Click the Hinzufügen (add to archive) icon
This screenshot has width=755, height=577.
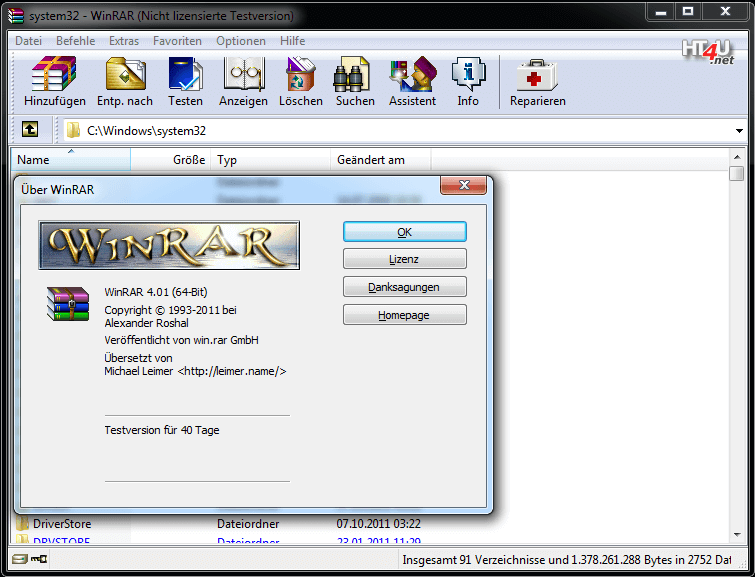[54, 74]
